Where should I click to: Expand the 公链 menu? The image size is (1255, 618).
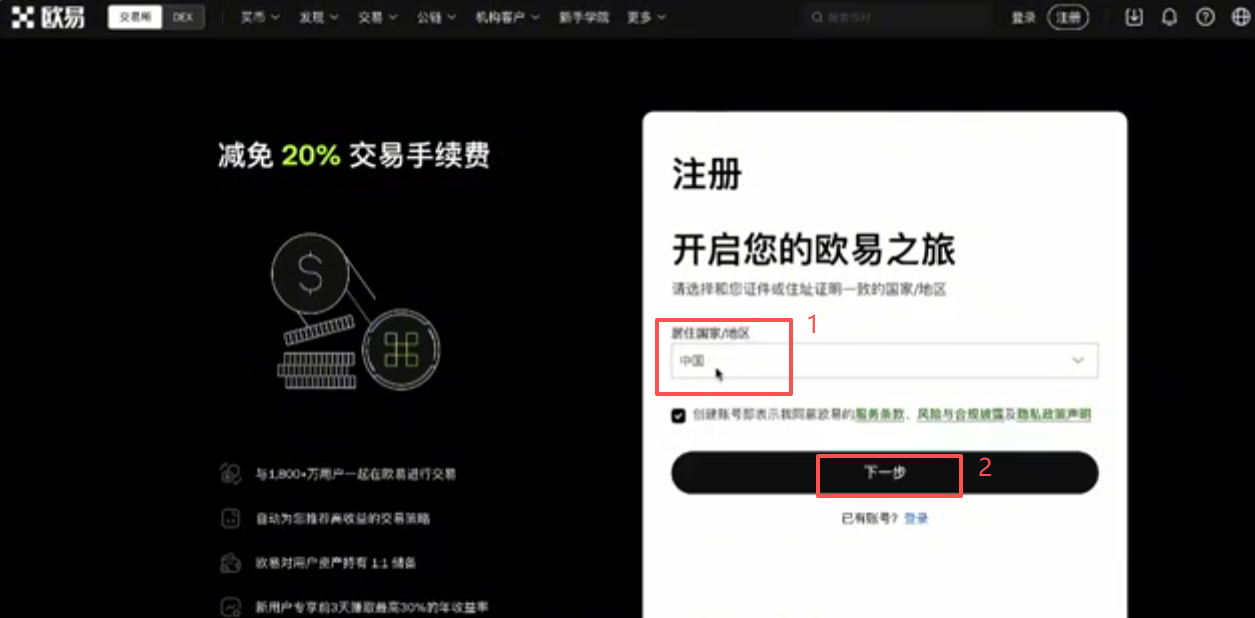coord(436,18)
